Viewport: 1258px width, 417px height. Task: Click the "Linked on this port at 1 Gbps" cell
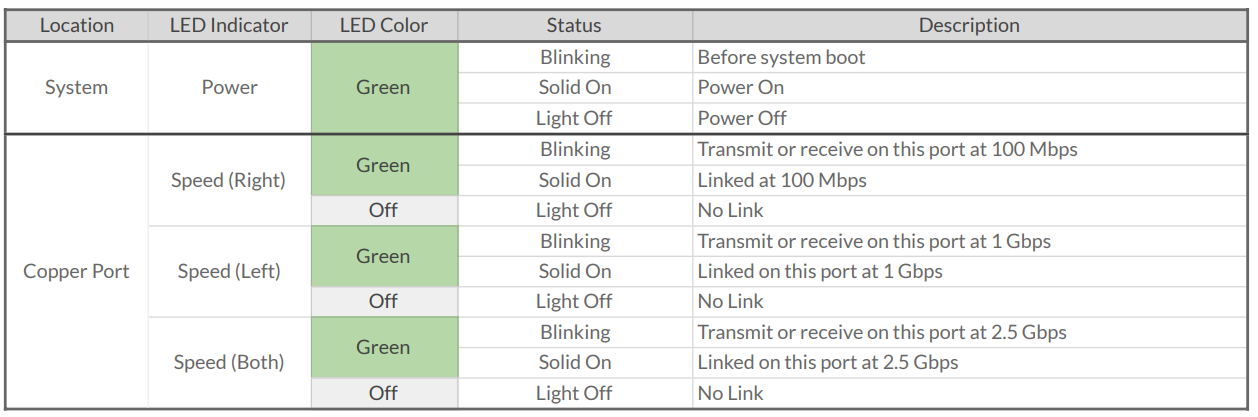(819, 271)
